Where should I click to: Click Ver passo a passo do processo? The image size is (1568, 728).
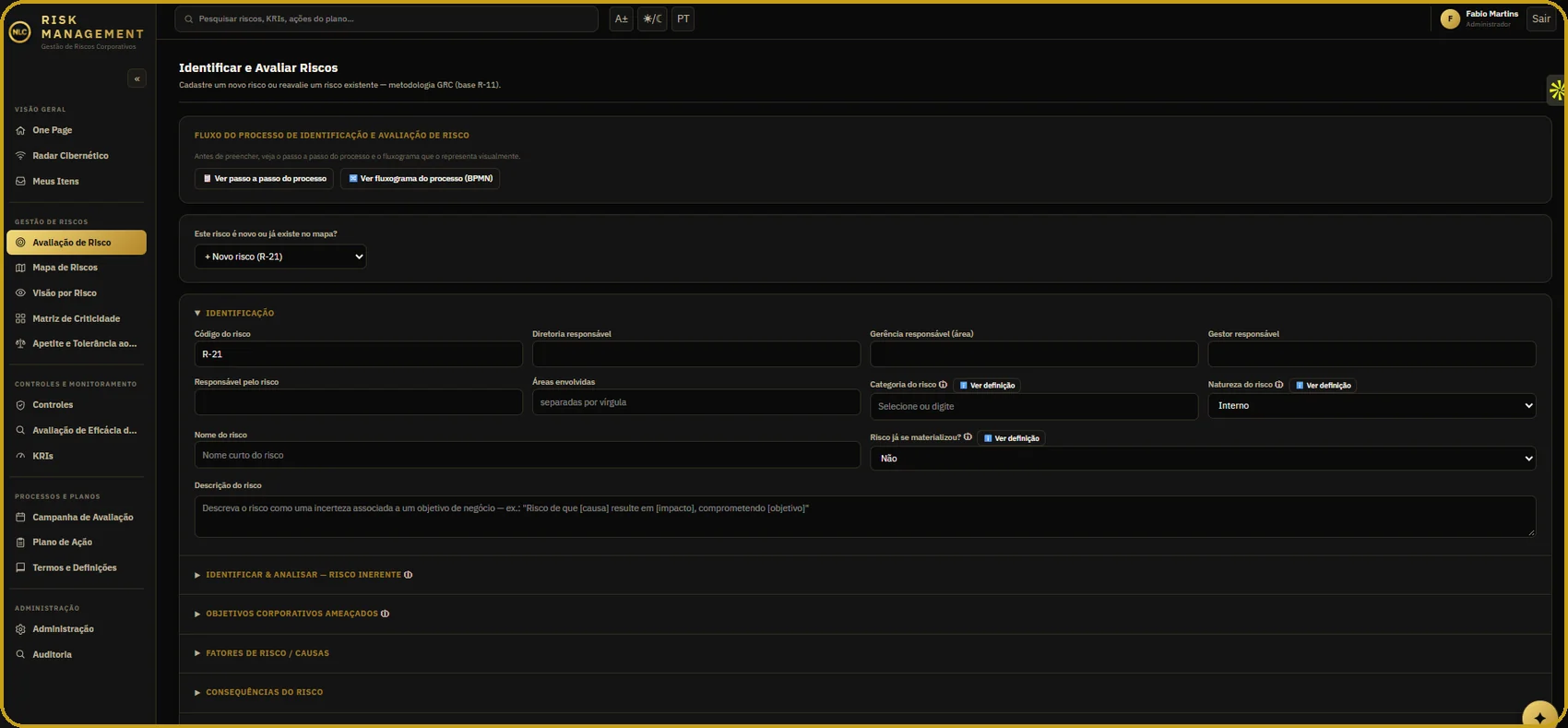pos(264,178)
